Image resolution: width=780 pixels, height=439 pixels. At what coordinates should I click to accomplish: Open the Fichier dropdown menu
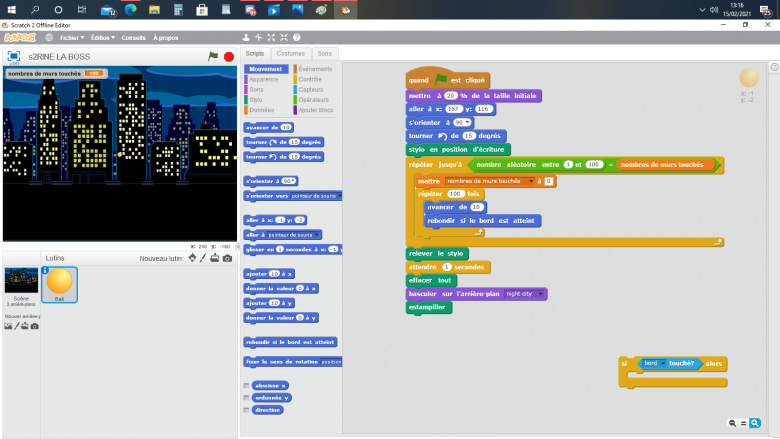click(72, 37)
